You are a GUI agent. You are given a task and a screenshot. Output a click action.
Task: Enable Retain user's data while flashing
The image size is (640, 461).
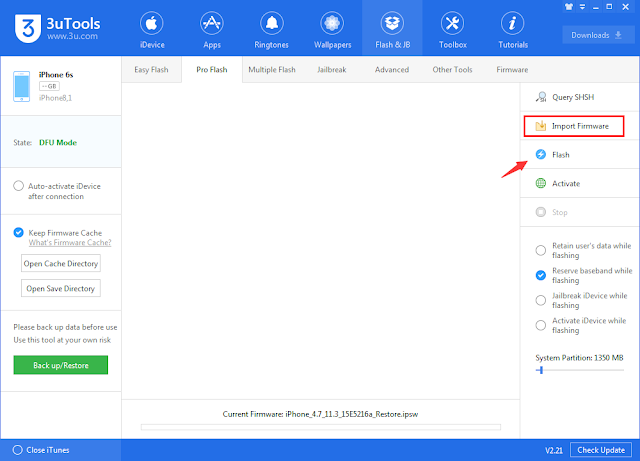pos(541,250)
